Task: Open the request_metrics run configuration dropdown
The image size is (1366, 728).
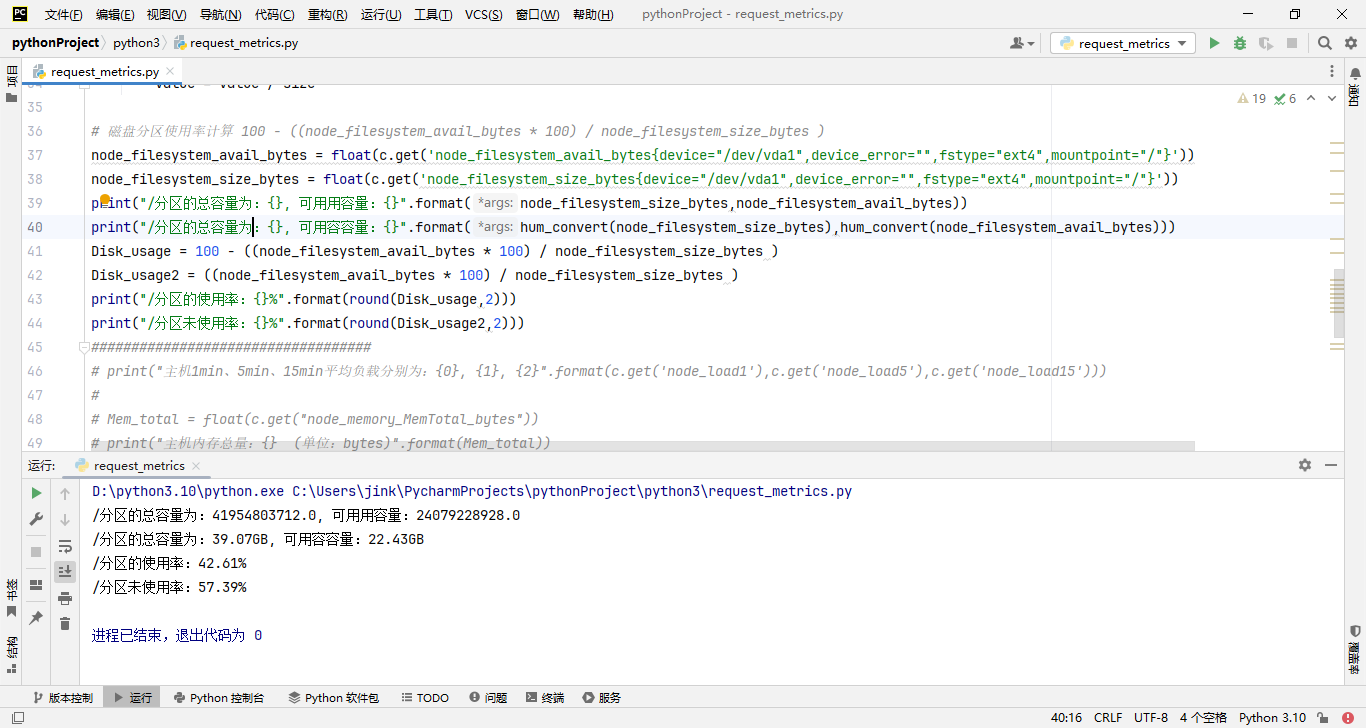Action: [x=1123, y=43]
